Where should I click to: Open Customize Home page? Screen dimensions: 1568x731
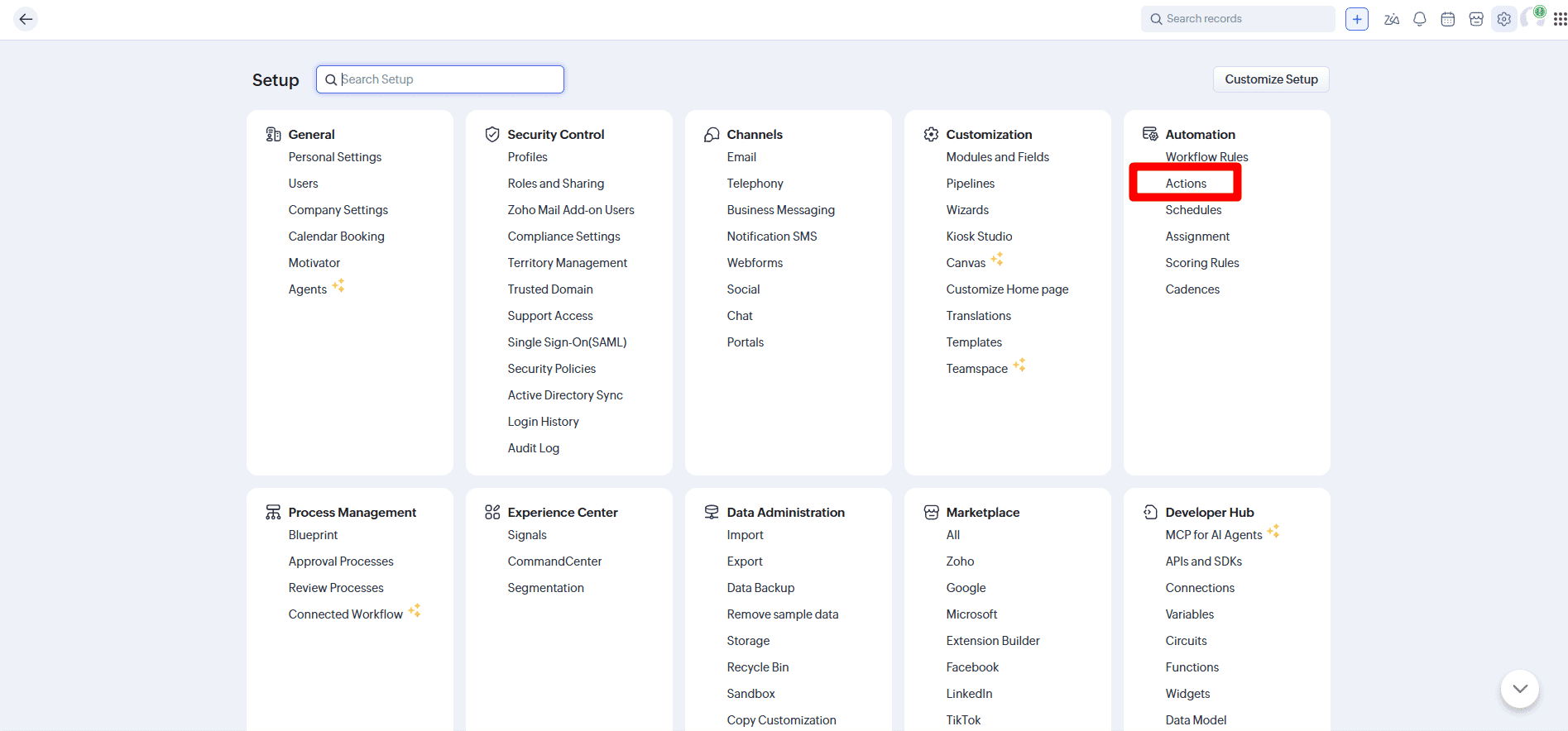coord(1007,289)
